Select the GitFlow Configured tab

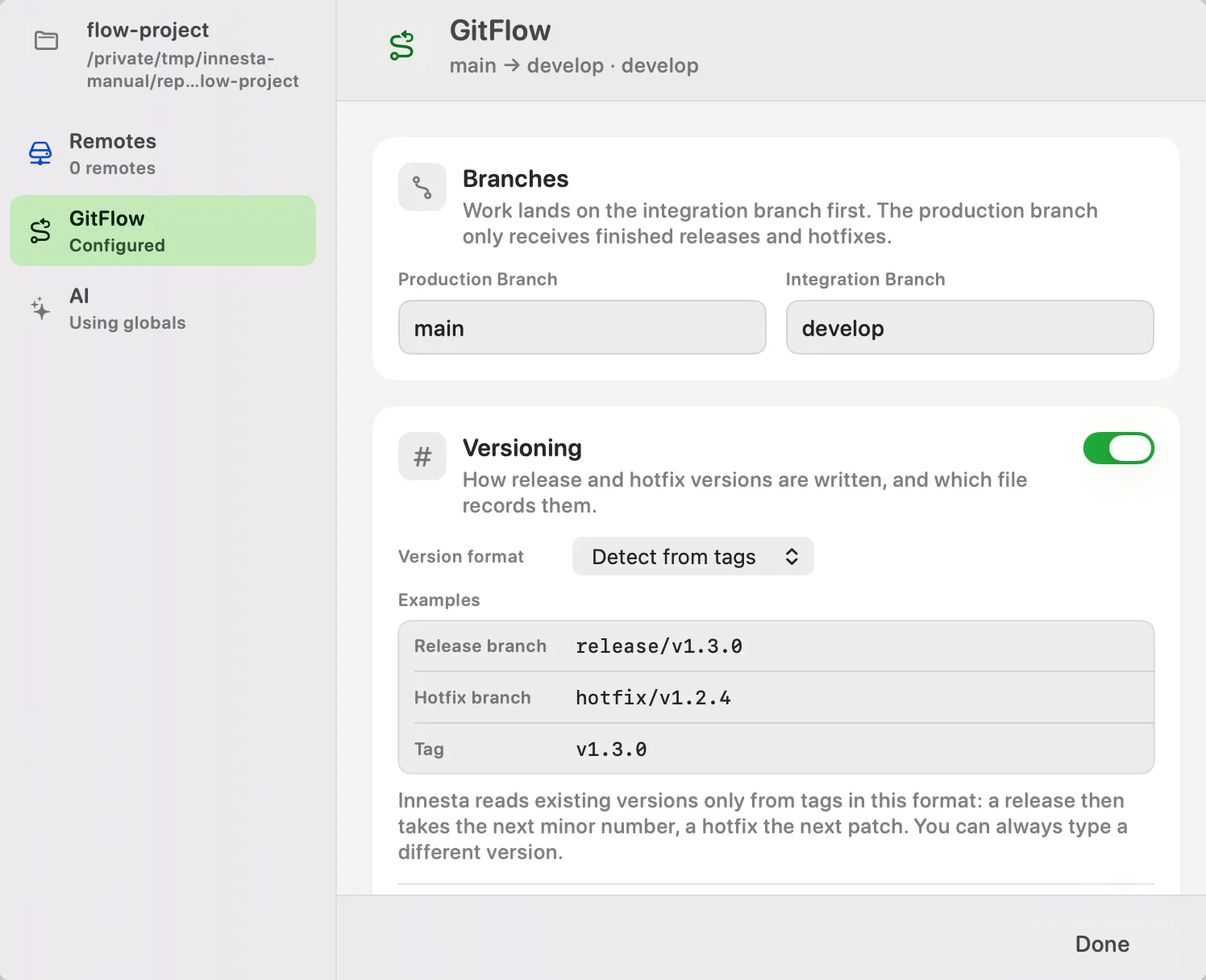163,230
